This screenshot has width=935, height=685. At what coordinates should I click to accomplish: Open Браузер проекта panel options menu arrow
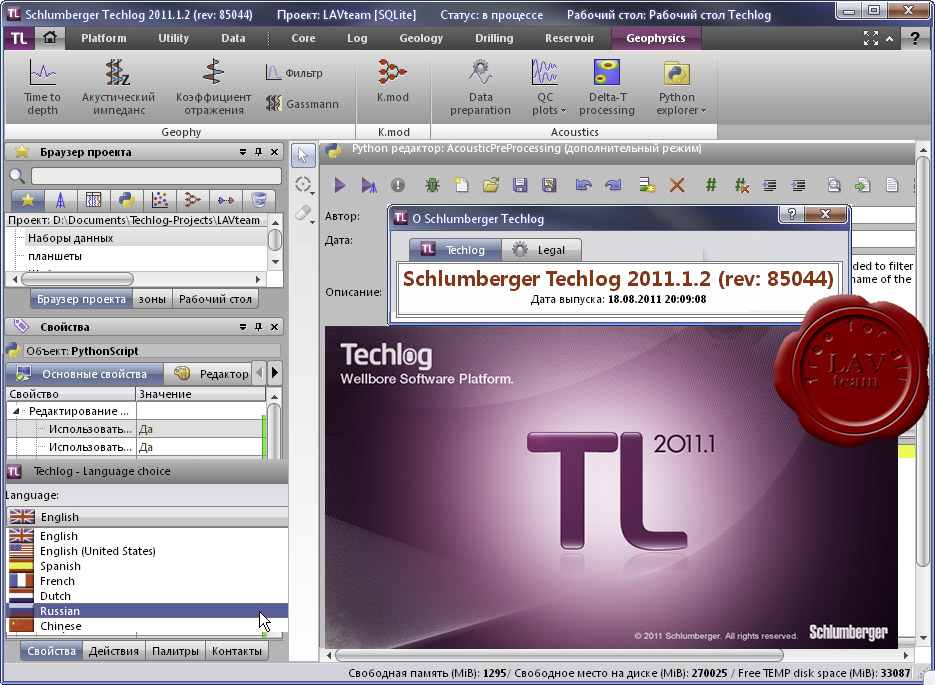coord(243,152)
